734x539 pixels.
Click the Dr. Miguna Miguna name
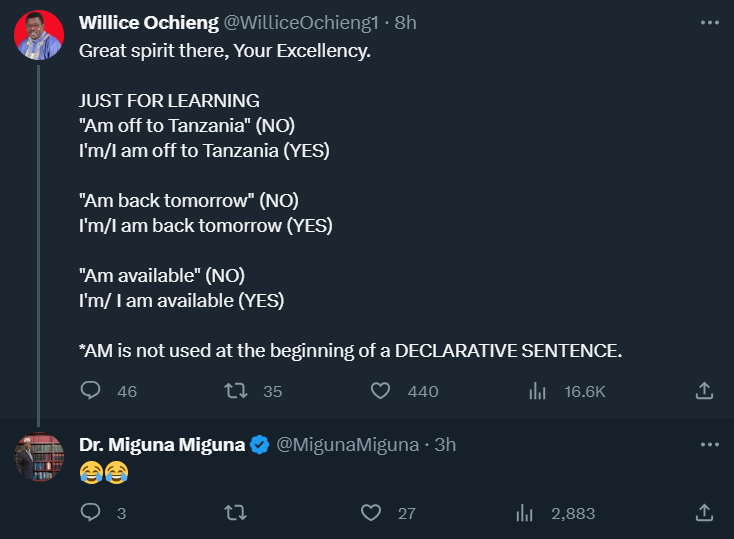(161, 445)
